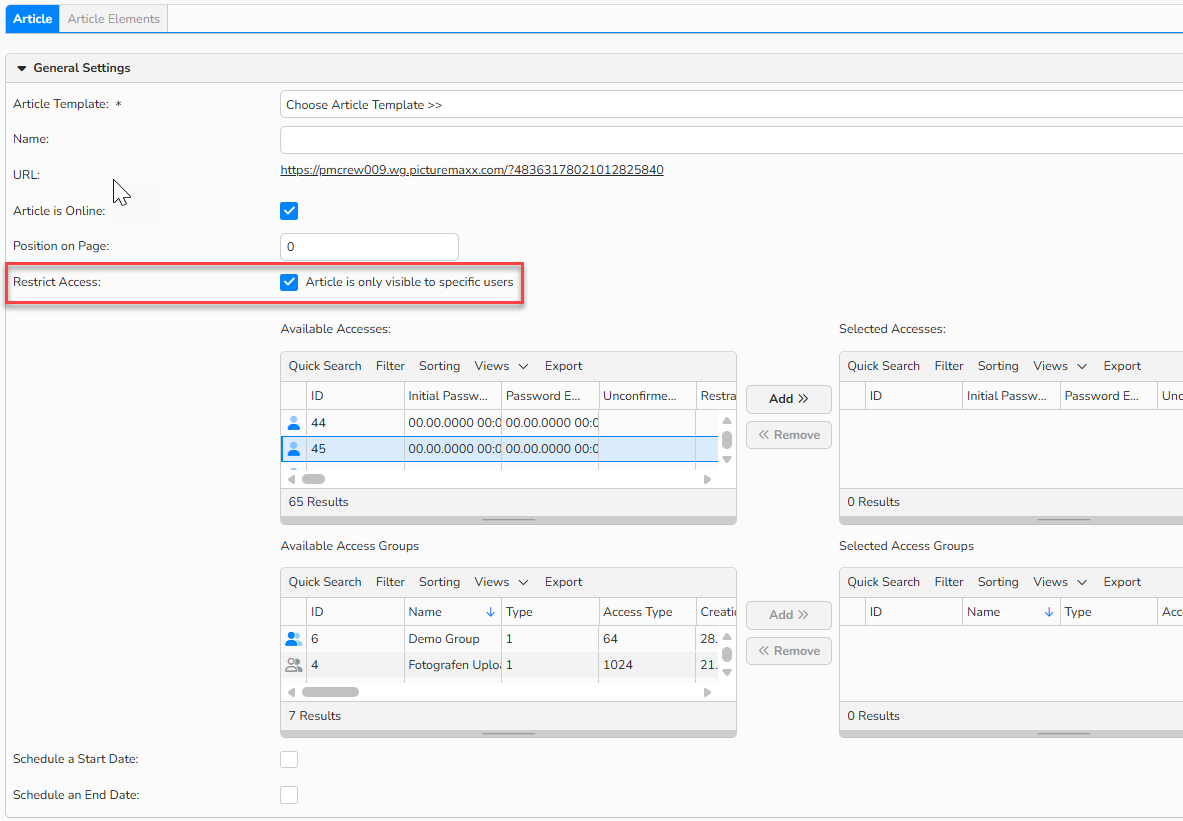Click the Name input field
The width and height of the screenshot is (1183, 821).
(x=731, y=140)
